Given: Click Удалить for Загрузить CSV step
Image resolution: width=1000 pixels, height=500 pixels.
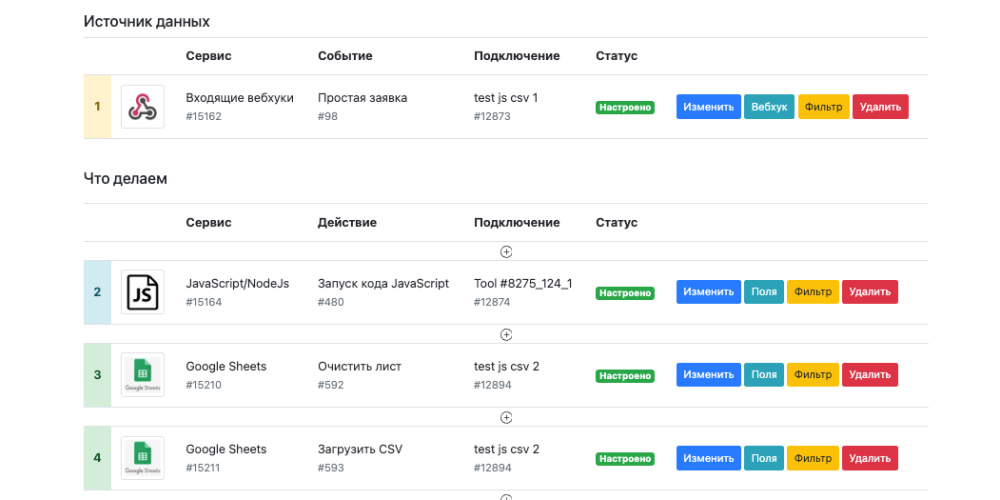Looking at the screenshot, I should (x=870, y=458).
